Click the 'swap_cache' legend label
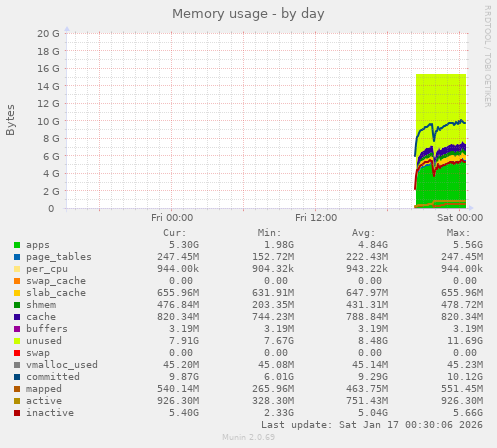 coord(56,281)
